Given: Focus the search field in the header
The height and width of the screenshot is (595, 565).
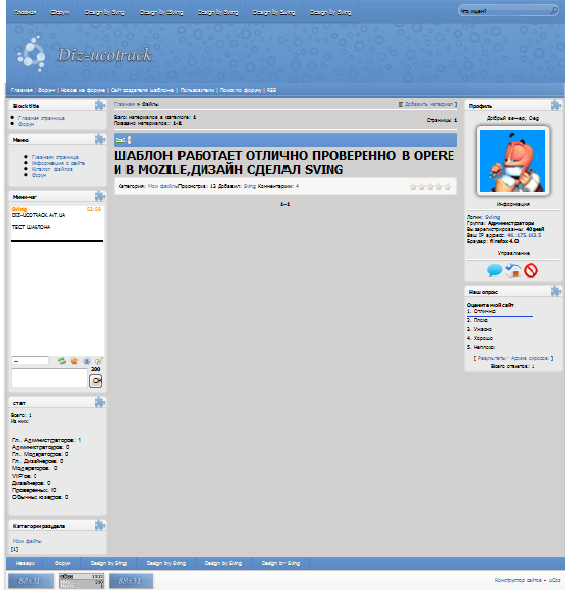Looking at the screenshot, I should tap(505, 11).
